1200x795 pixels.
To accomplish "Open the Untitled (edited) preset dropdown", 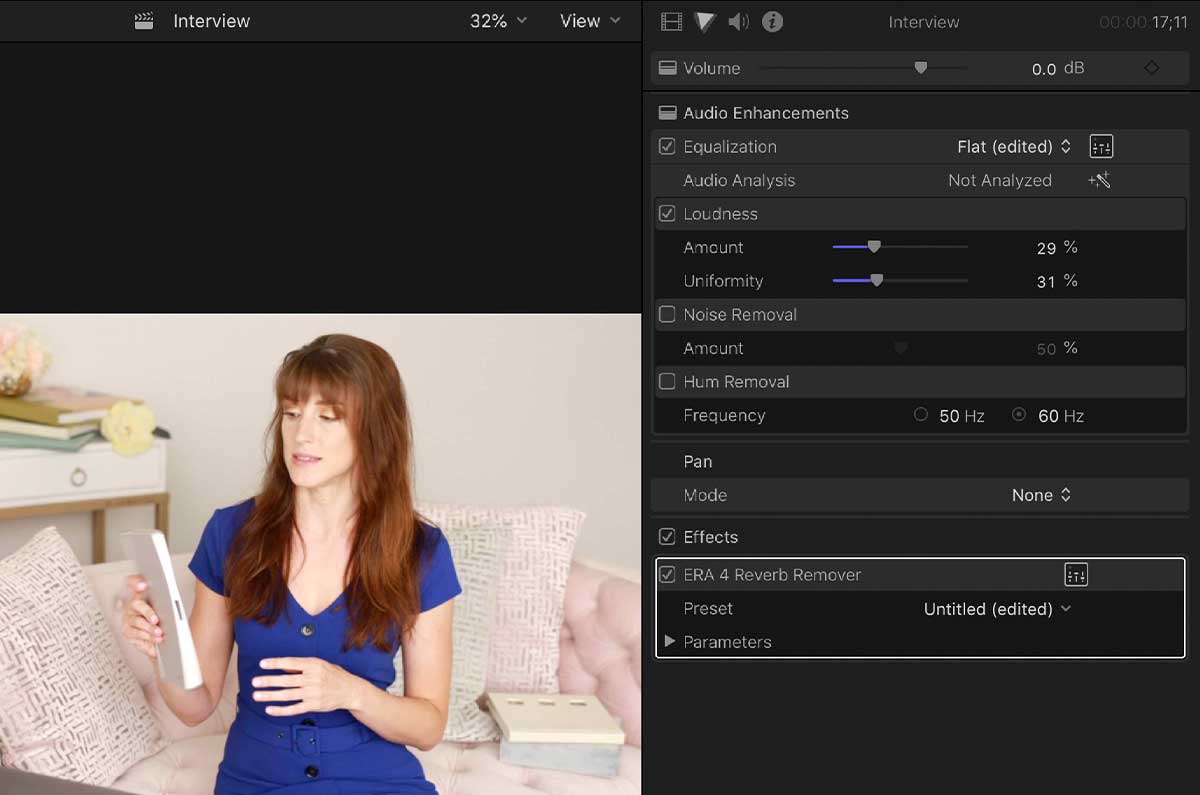I will coord(997,609).
